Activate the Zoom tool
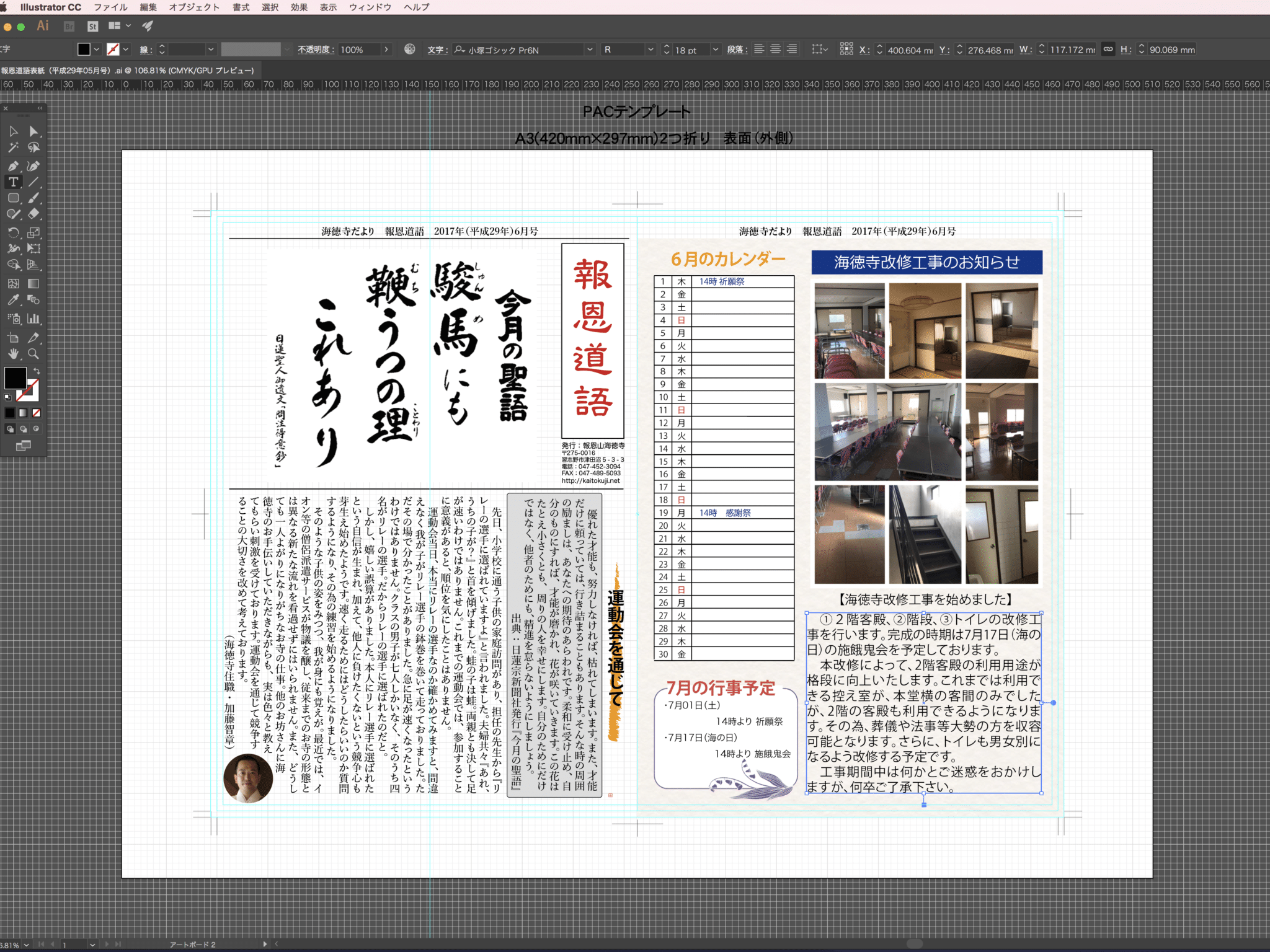 tap(33, 354)
